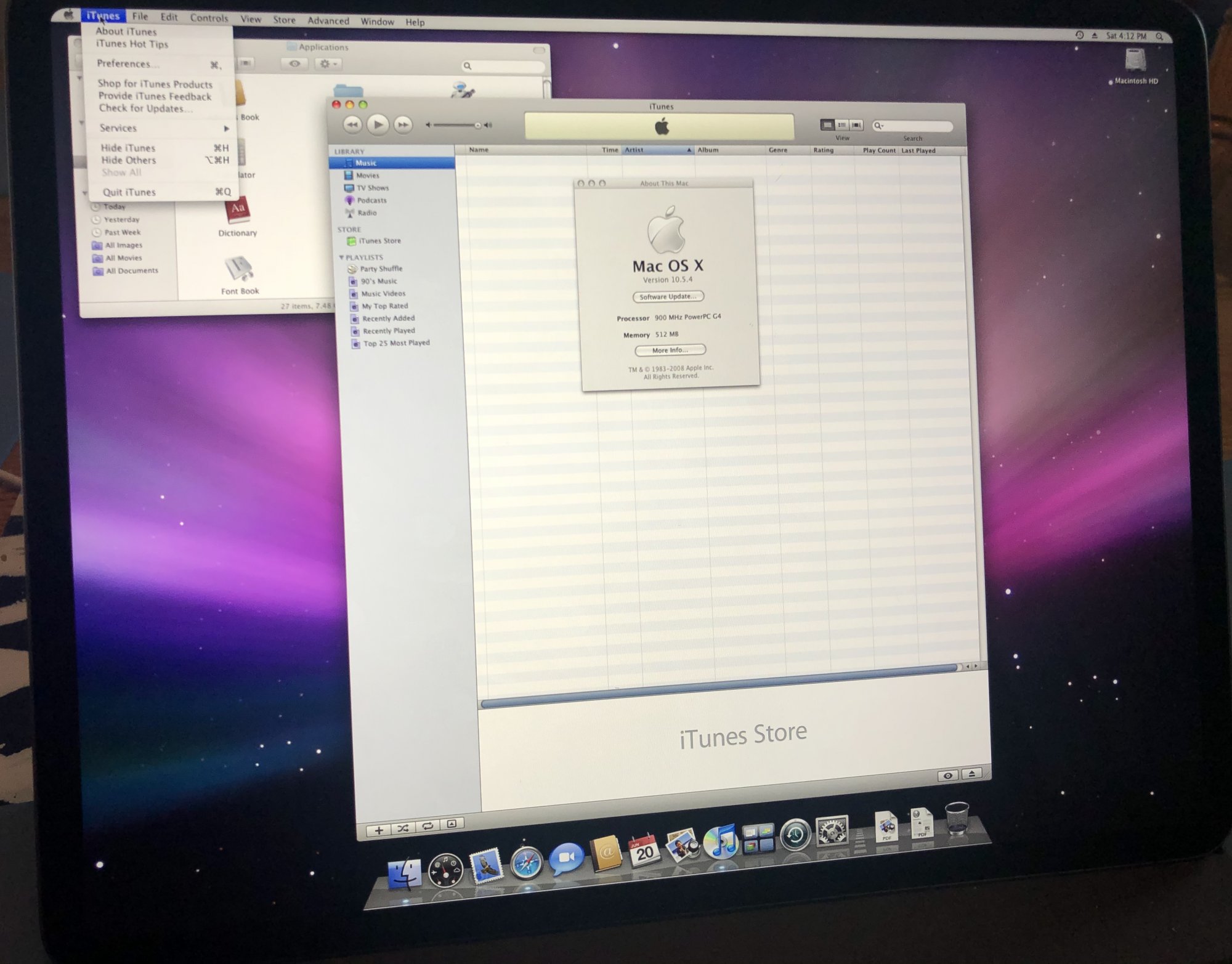The height and width of the screenshot is (964, 1232).
Task: Open the Trash in the Dock
Action: tap(957, 819)
